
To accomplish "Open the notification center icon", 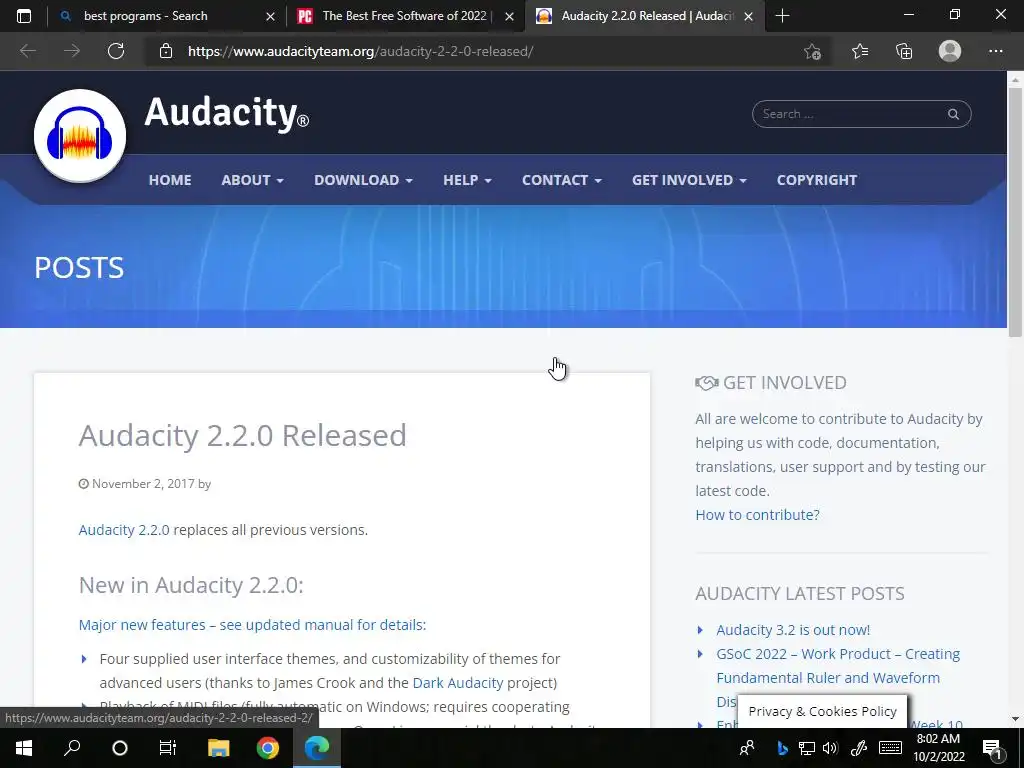I will [x=992, y=748].
